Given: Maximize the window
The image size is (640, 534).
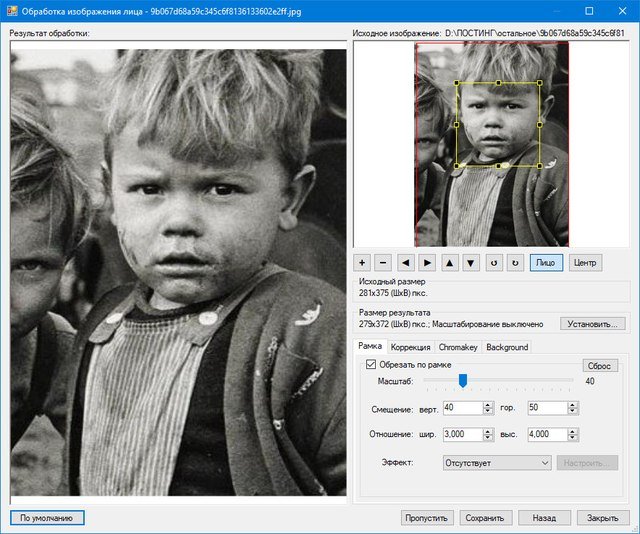Looking at the screenshot, I should pos(589,11).
